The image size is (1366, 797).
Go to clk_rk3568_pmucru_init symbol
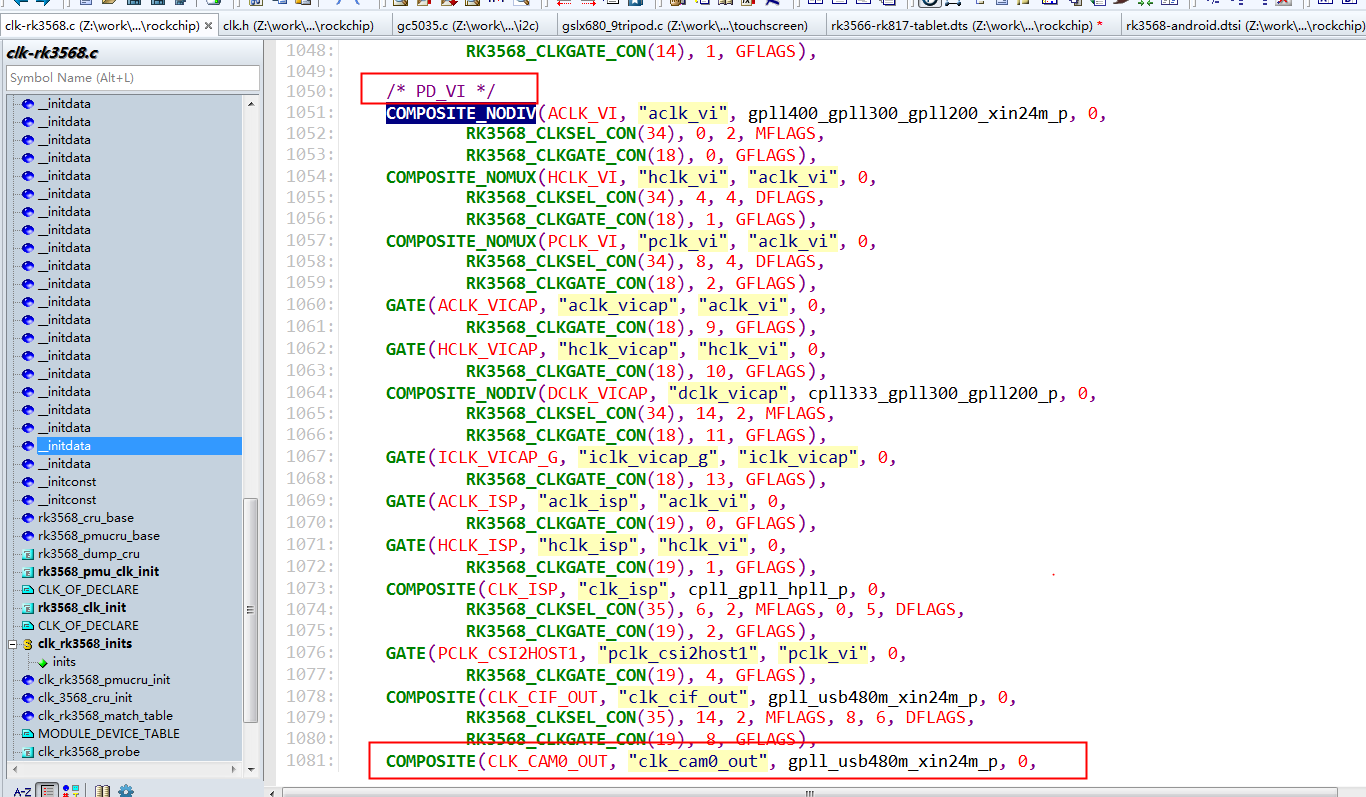coord(104,680)
